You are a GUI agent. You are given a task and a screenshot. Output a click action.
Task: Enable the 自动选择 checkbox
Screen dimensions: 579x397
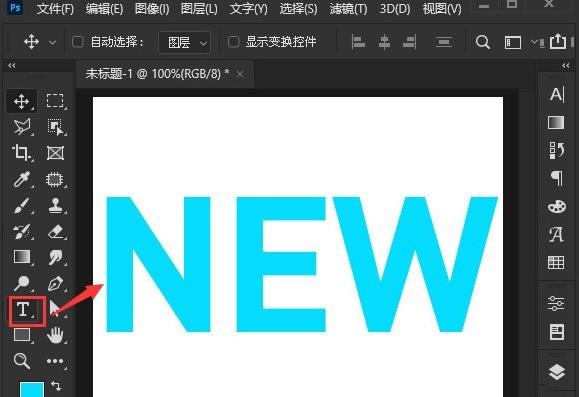[77, 42]
